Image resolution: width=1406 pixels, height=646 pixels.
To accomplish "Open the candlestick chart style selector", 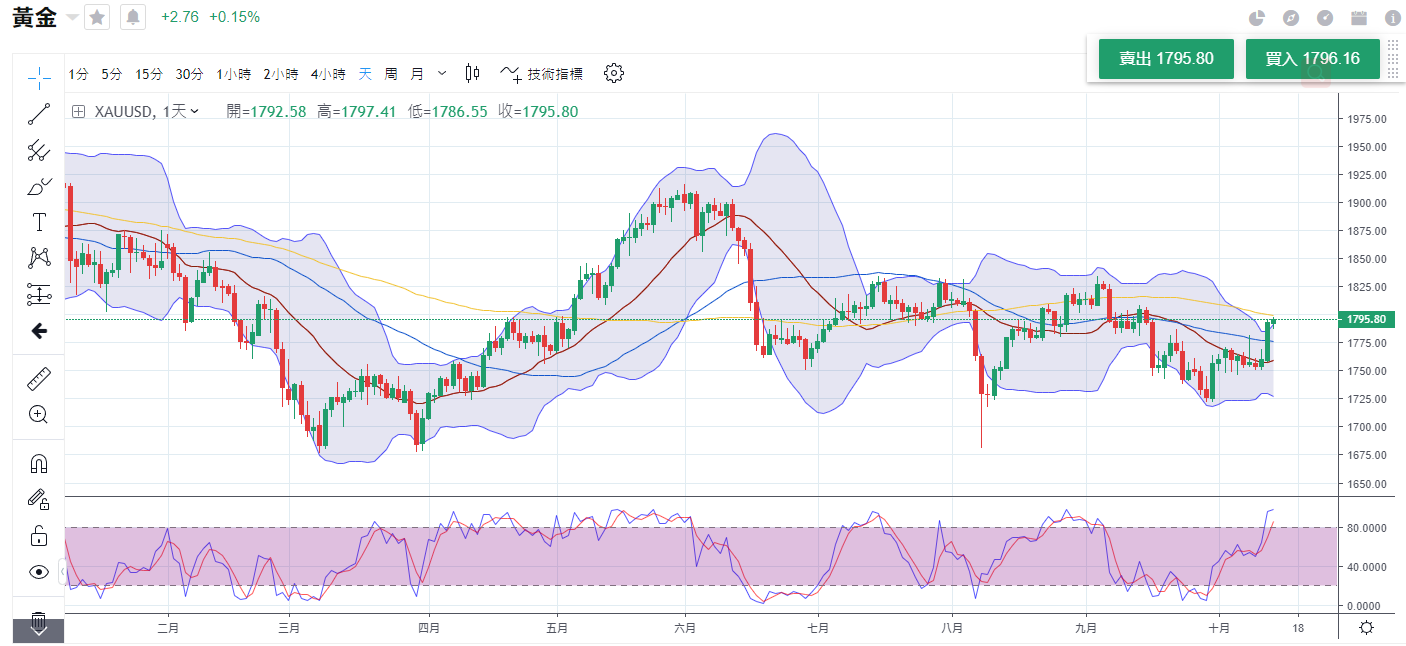I will click(x=473, y=73).
